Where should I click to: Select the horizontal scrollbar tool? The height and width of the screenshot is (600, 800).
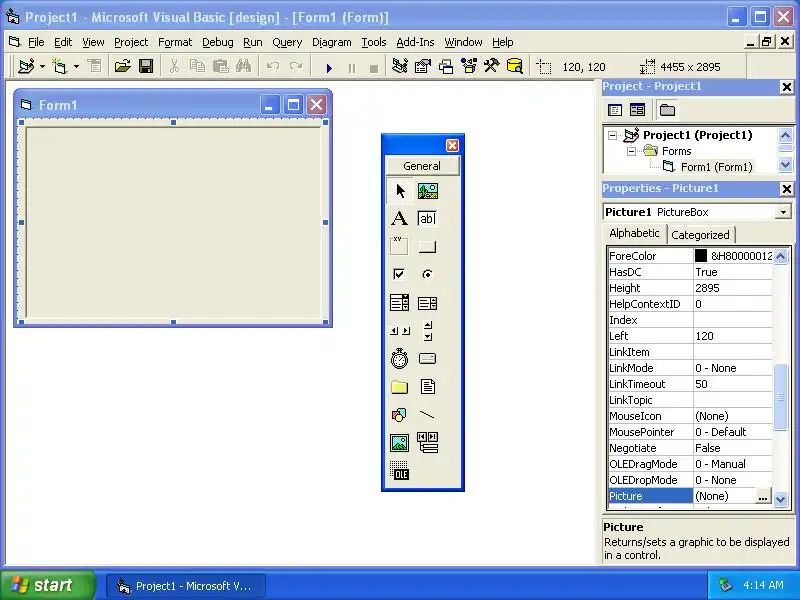pos(400,331)
